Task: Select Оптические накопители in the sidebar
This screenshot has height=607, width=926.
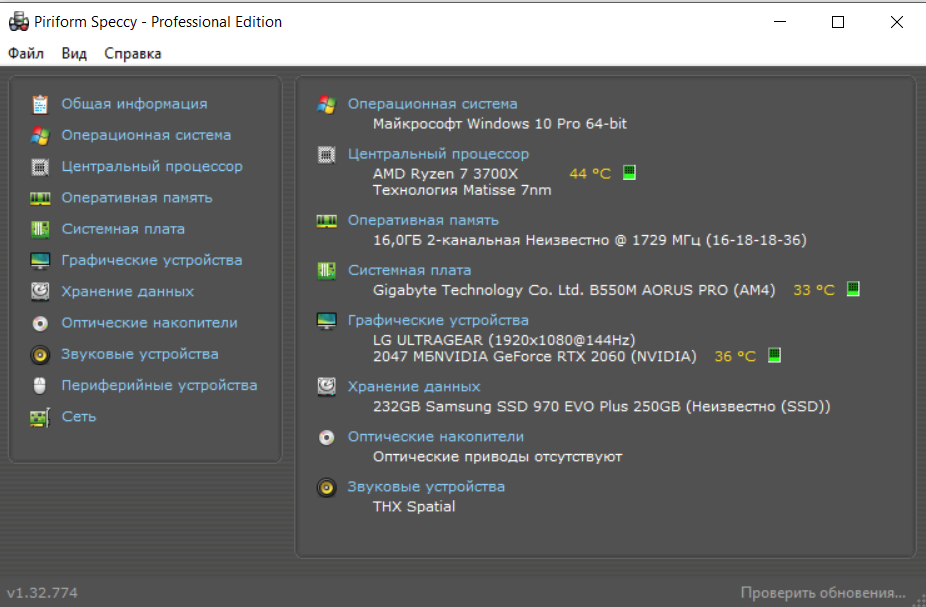Action: [x=149, y=323]
